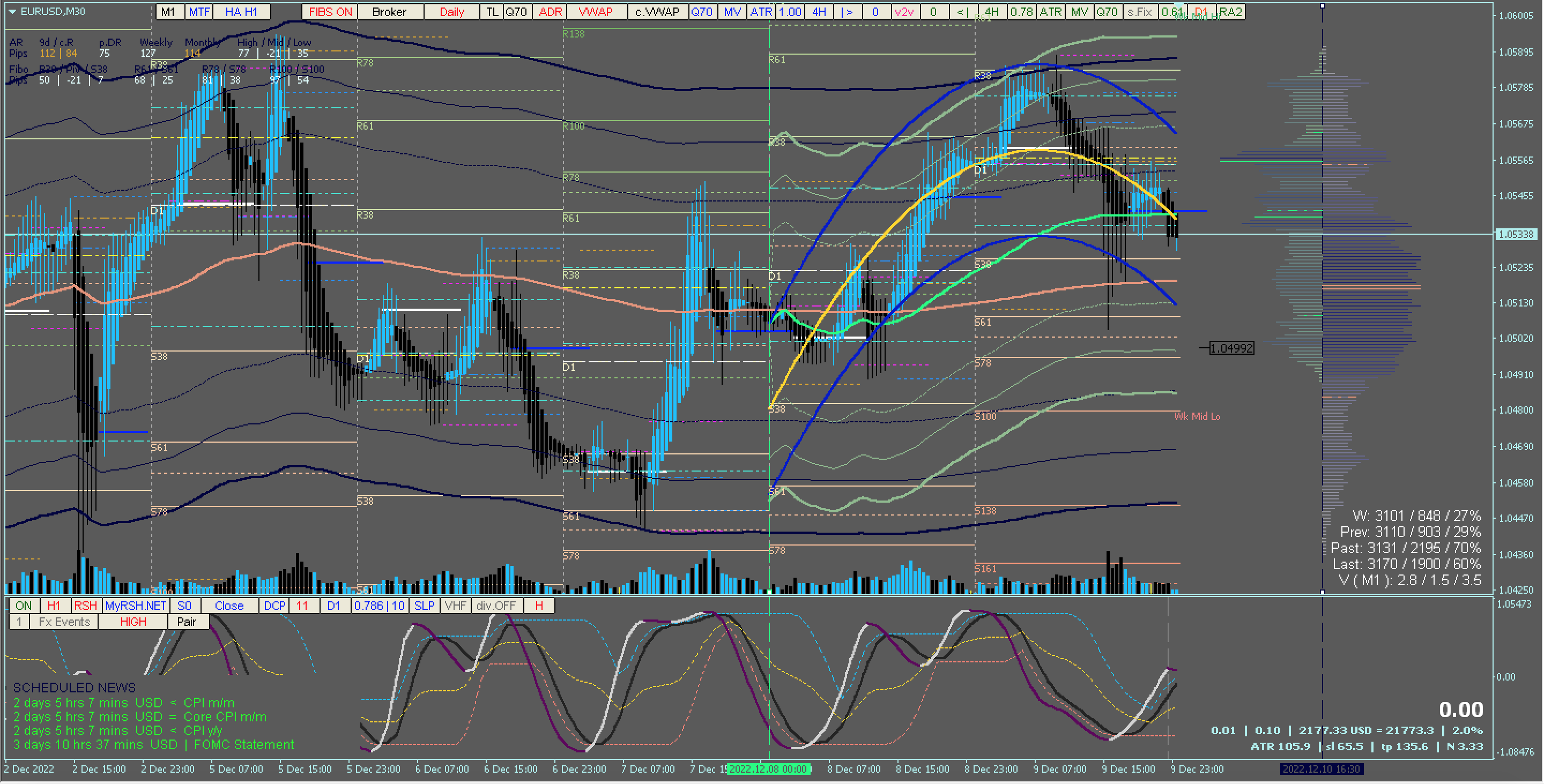Click the MTF button
Image resolution: width=1544 pixels, height=784 pixels.
coord(199,12)
